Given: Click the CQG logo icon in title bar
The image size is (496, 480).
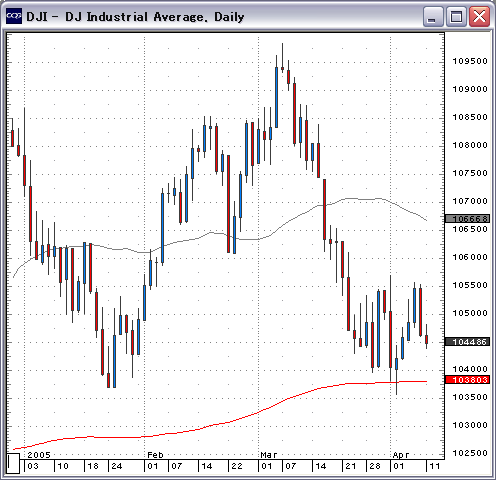Looking at the screenshot, I should pos(14,16).
